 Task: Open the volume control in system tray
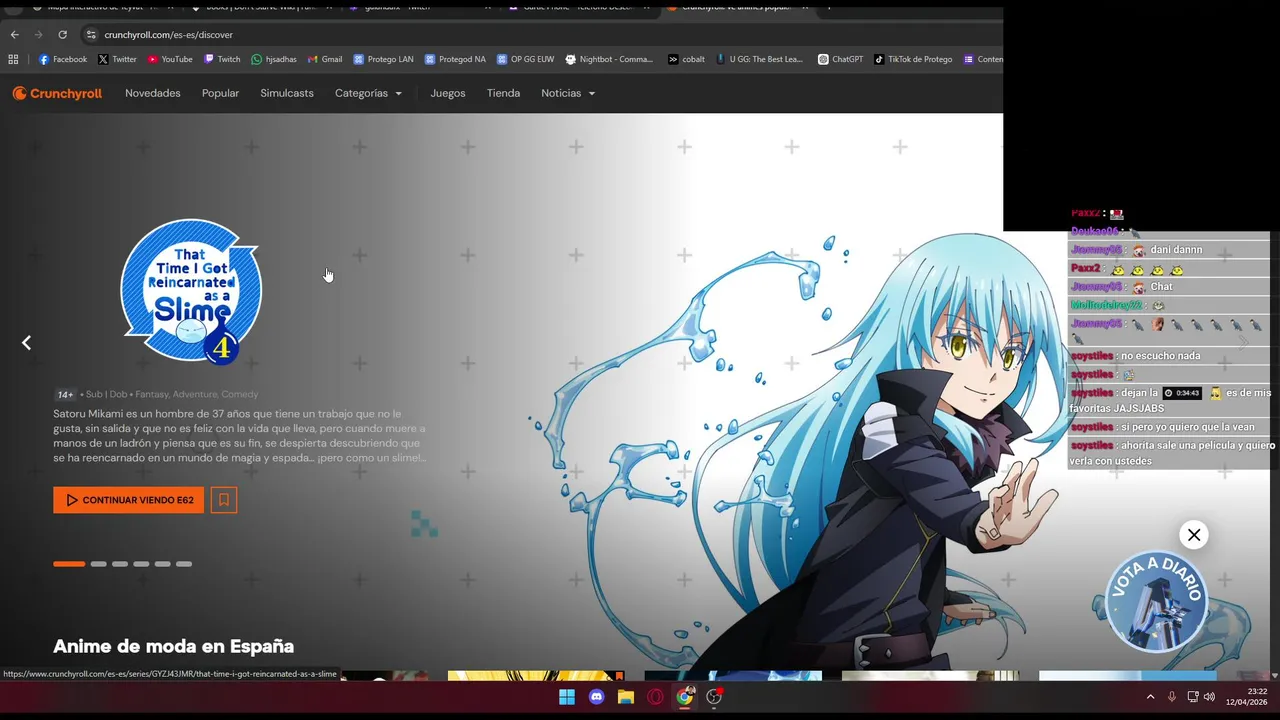(x=1209, y=697)
